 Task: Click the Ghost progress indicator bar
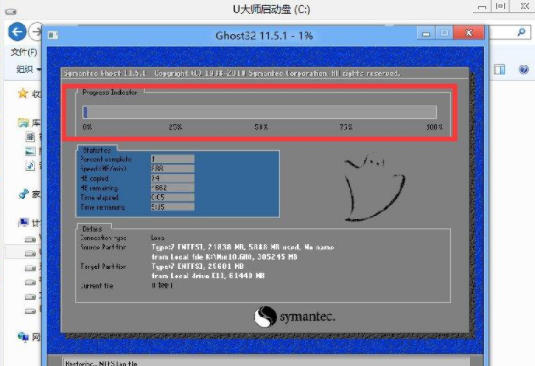coord(259,112)
